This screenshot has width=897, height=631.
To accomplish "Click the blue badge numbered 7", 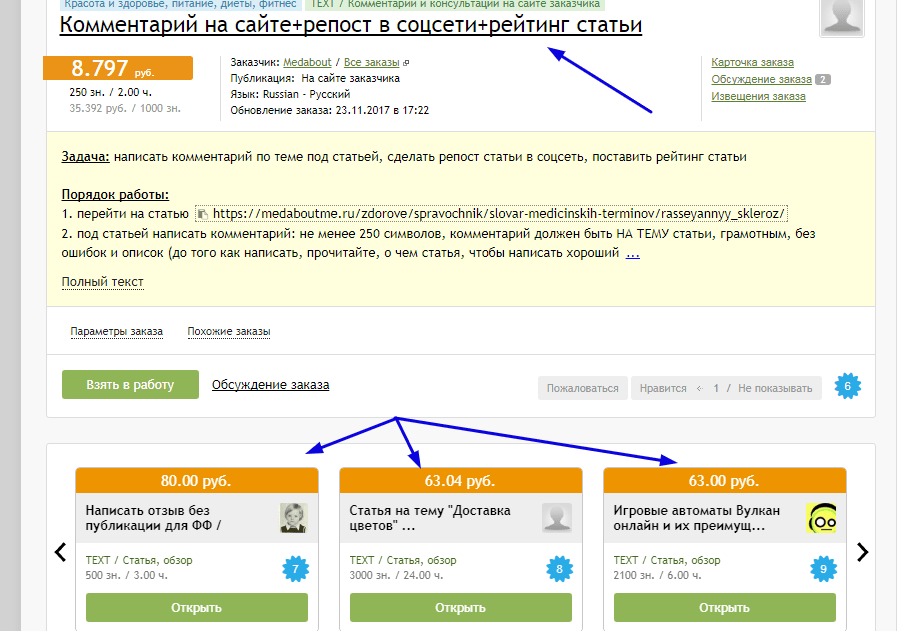I will 295,570.
